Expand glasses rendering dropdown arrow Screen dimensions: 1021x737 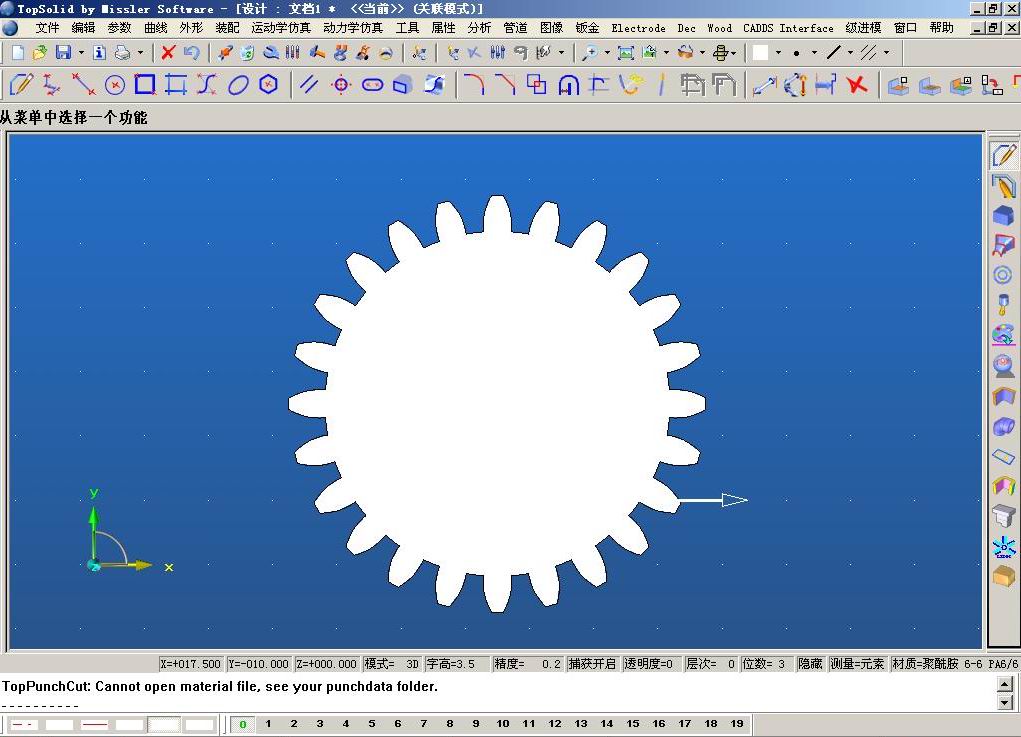(703, 53)
